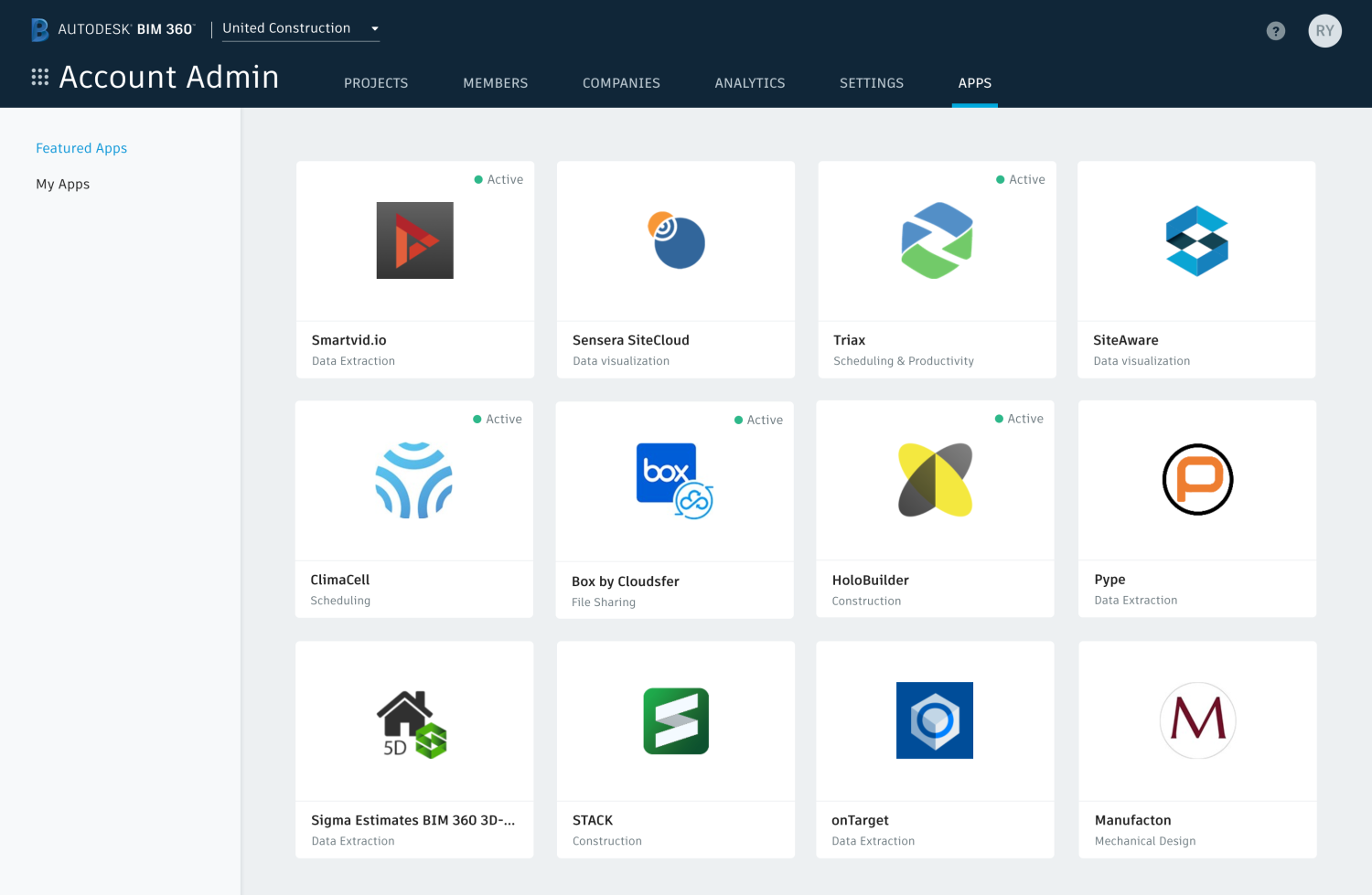Viewport: 1372px width, 895px height.
Task: Click the onTarget app logo
Action: coord(935,720)
